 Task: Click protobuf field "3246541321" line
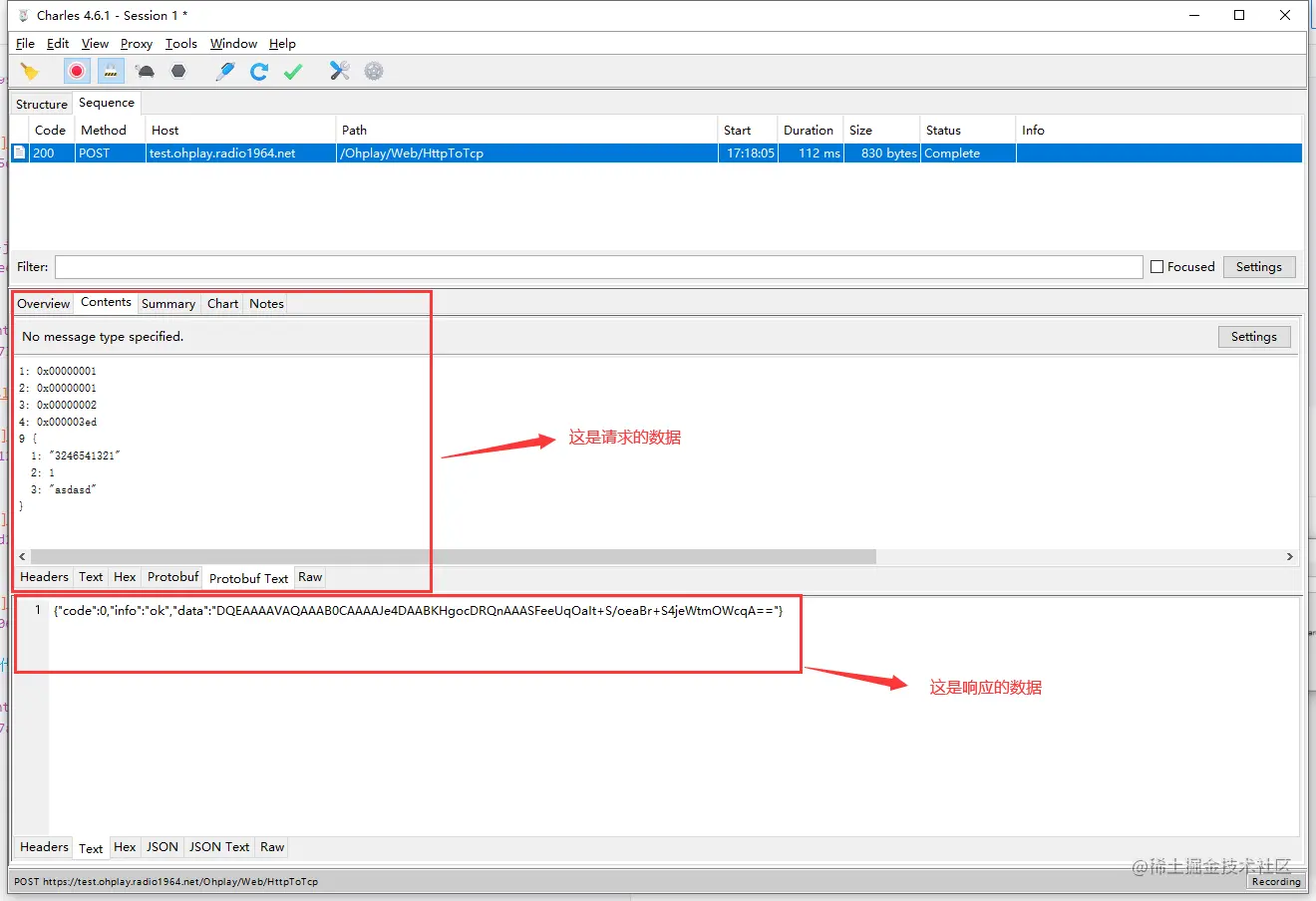pos(75,455)
